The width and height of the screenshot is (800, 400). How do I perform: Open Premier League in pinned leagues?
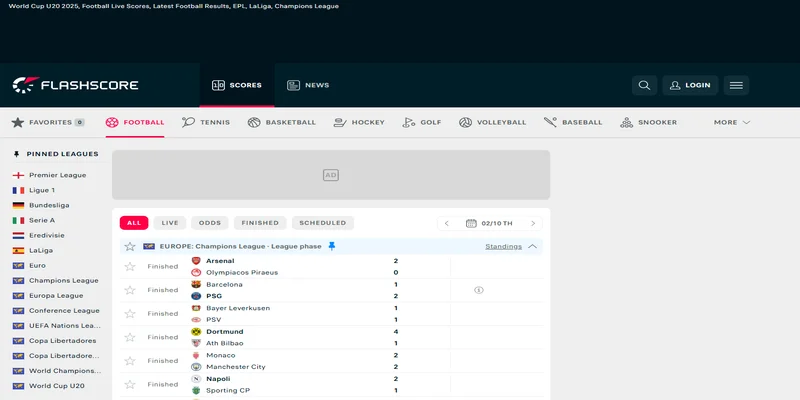(57, 175)
